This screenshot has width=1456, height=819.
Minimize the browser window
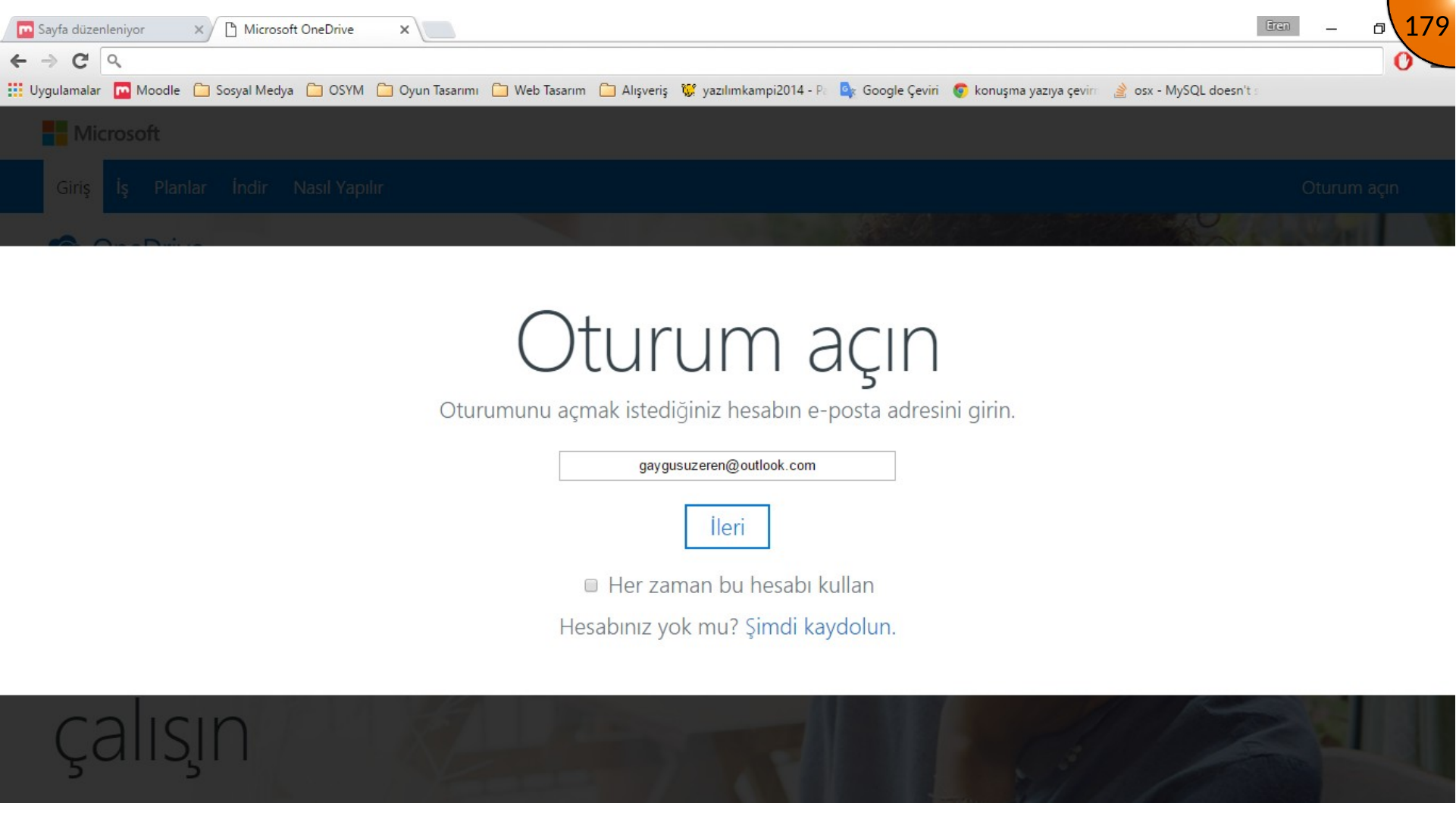pos(1331,28)
